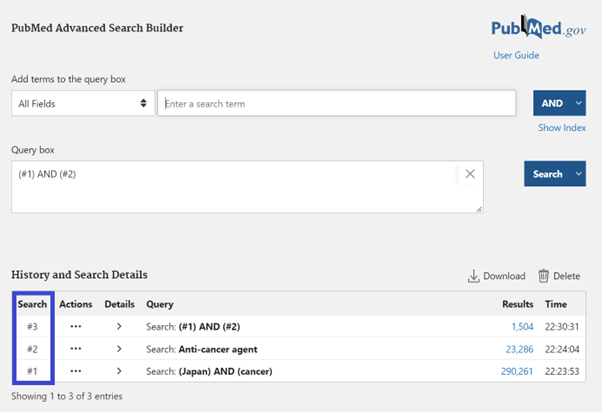
Task: Click the AND button
Action: 551,103
